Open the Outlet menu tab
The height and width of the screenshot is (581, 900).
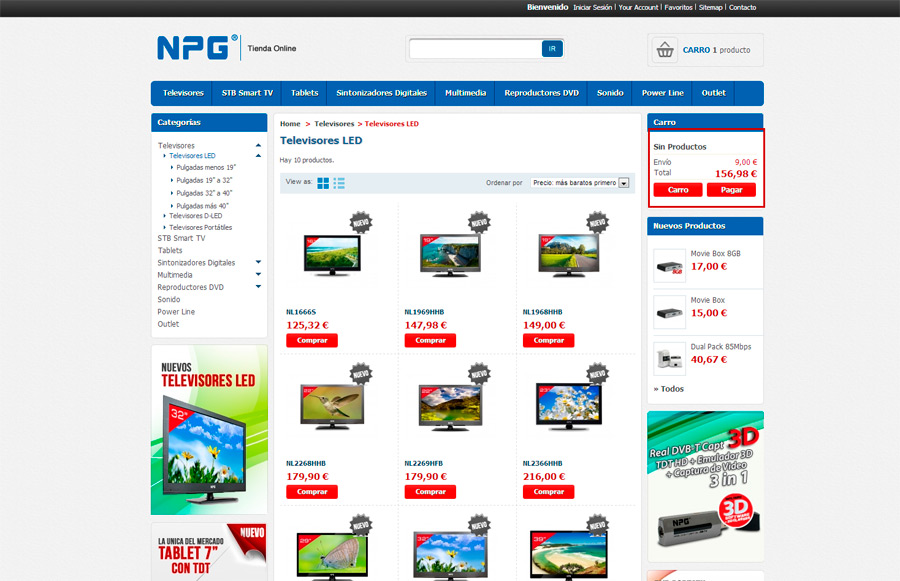click(713, 93)
